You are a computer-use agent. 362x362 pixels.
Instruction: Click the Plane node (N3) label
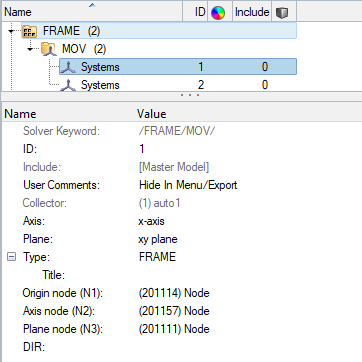63,329
